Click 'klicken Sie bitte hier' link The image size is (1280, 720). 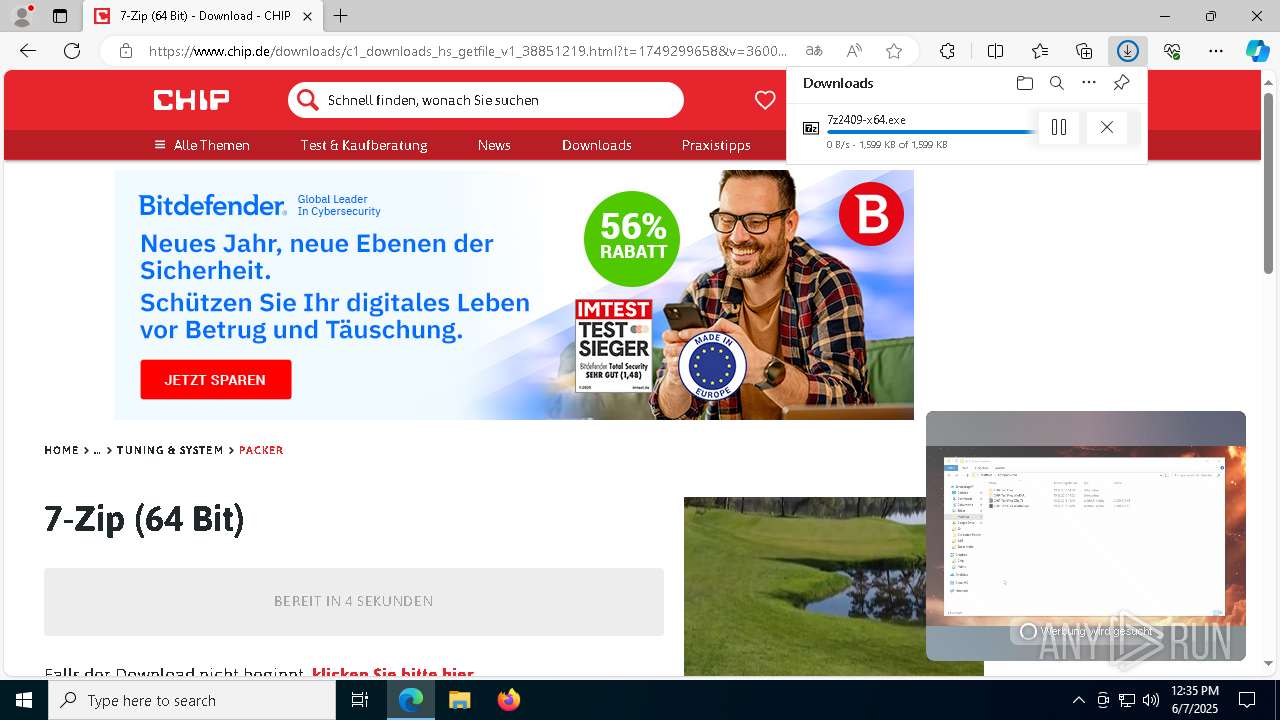click(392, 673)
